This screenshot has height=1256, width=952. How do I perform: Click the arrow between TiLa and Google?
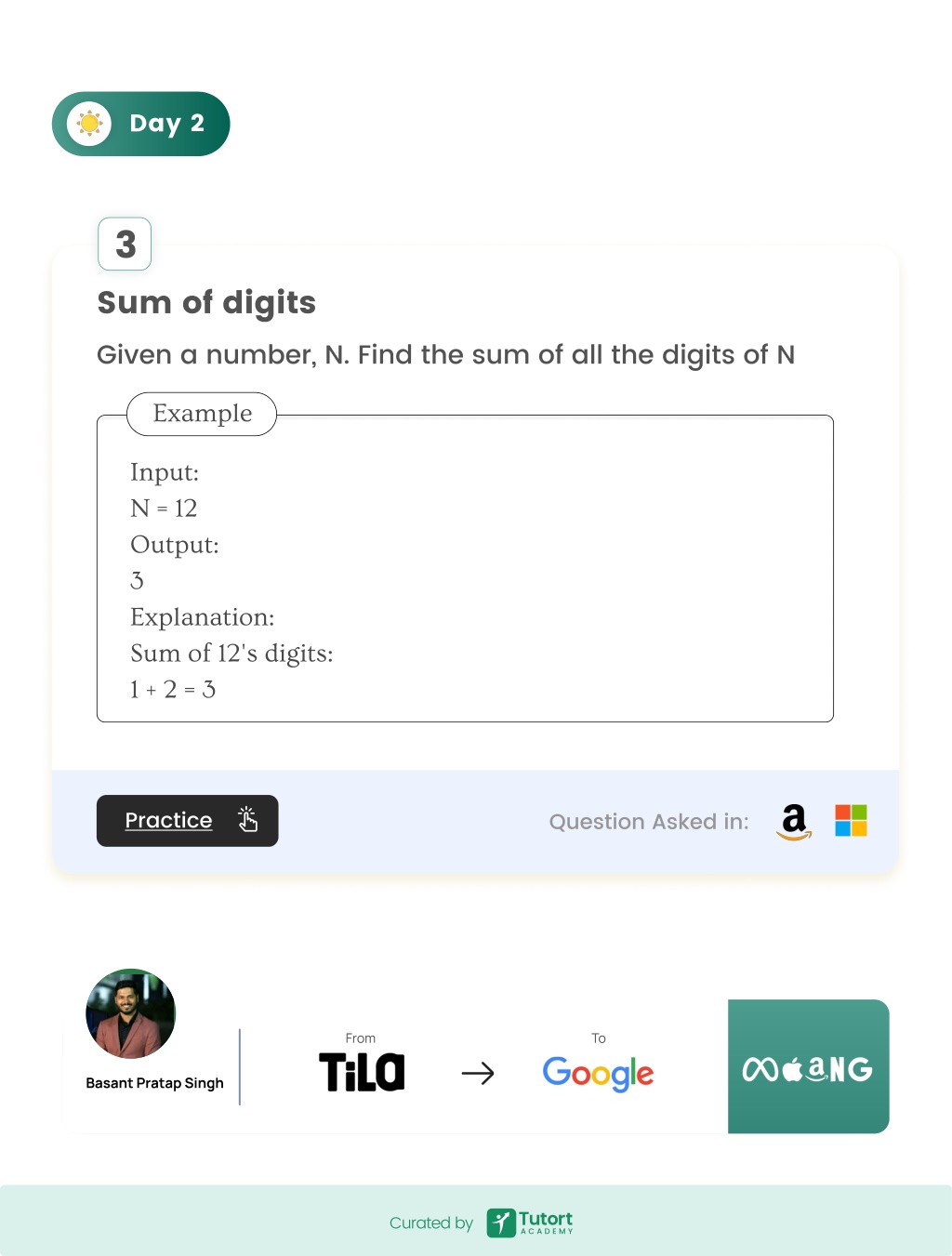coord(478,1074)
